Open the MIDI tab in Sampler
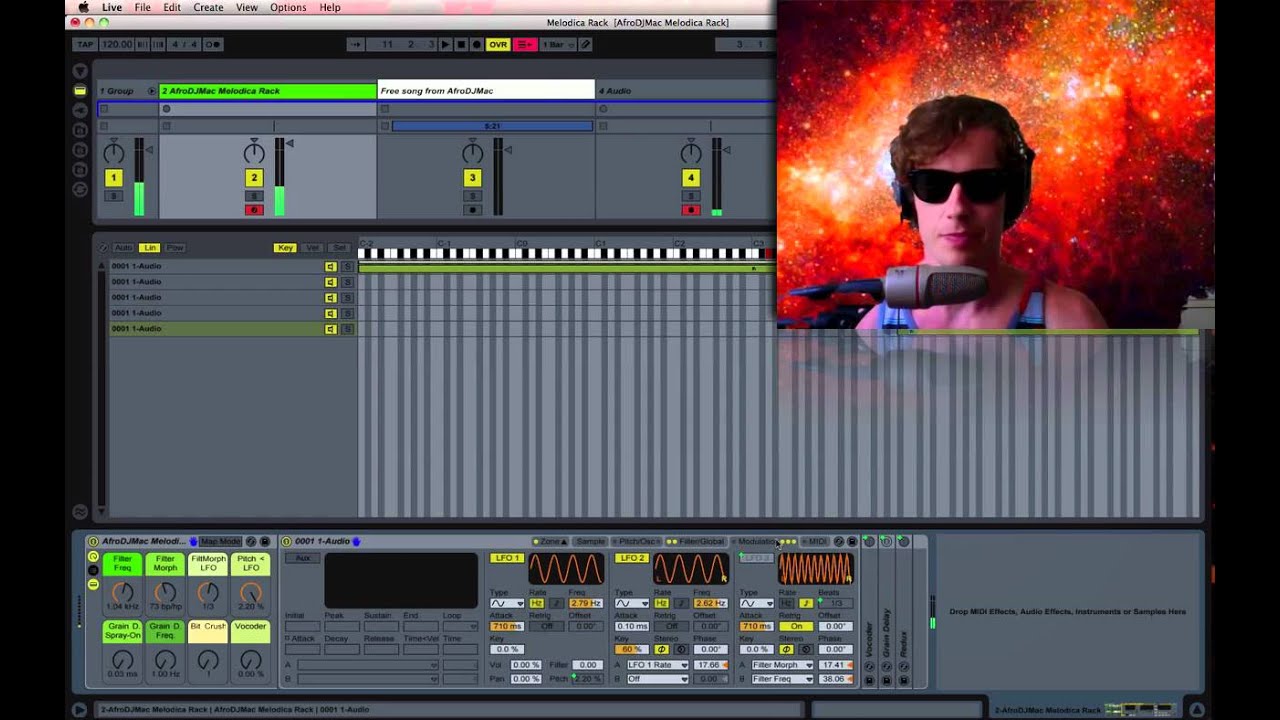The width and height of the screenshot is (1280, 720). tap(816, 542)
